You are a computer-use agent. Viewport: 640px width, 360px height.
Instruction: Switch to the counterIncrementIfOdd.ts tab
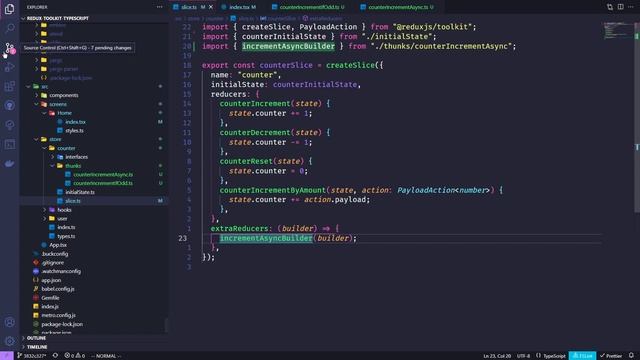pos(309,7)
